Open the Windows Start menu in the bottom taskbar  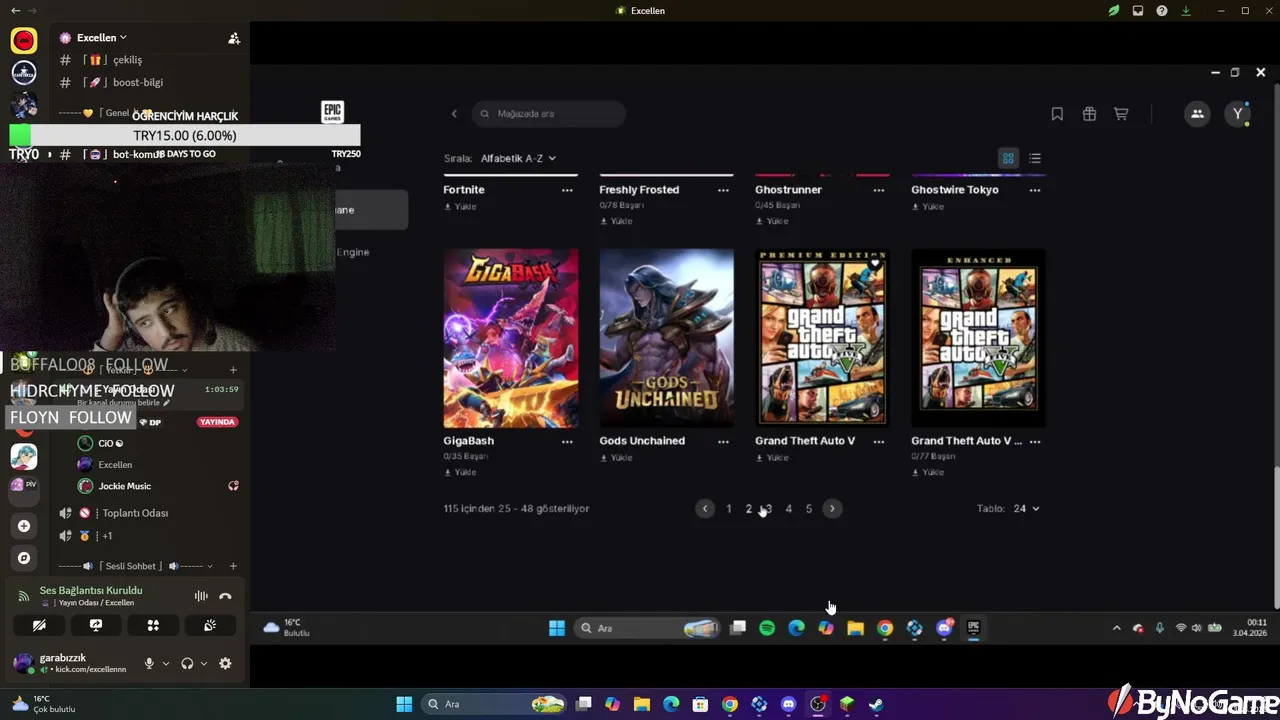(x=404, y=704)
